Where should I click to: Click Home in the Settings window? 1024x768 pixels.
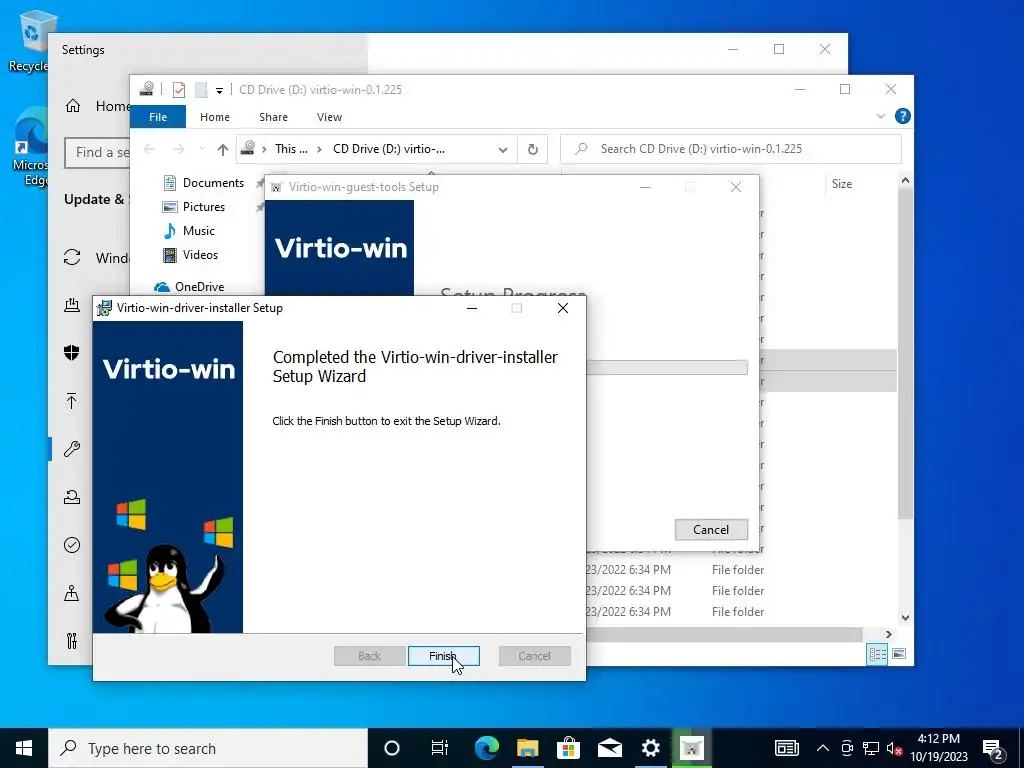(97, 106)
